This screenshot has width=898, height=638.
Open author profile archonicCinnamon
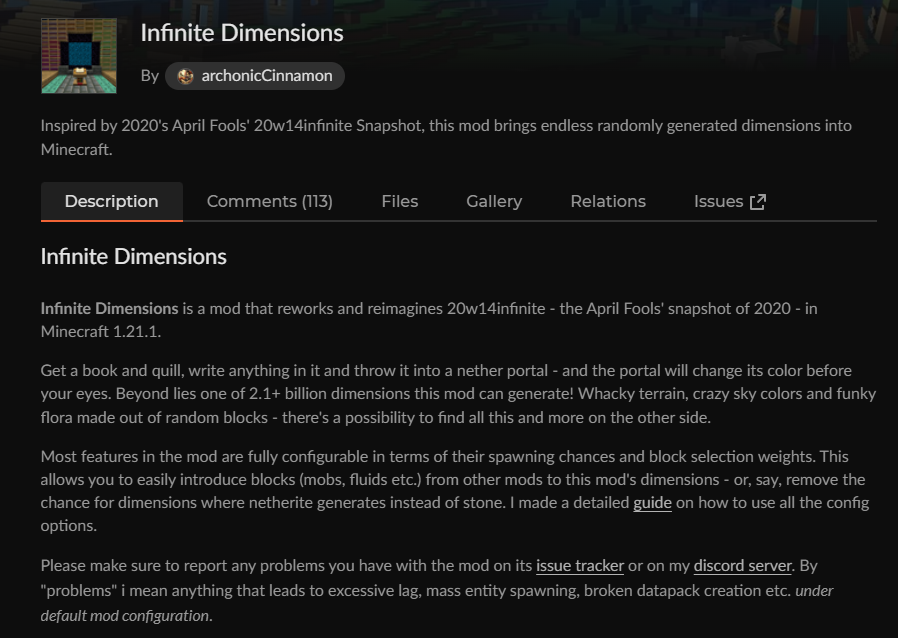255,76
